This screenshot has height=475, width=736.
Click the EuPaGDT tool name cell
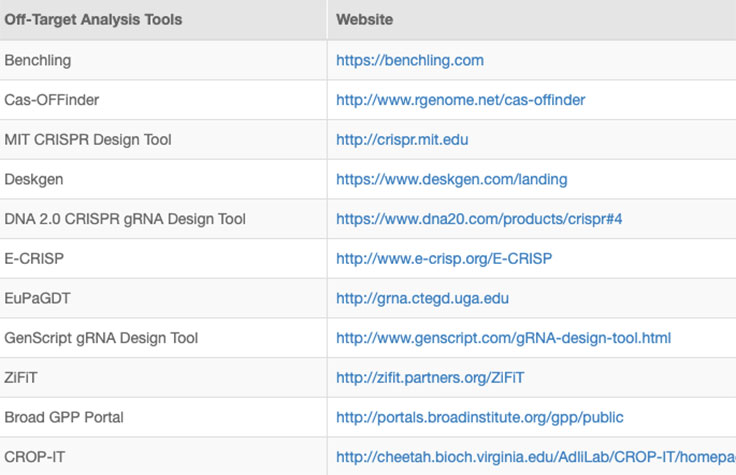point(38,298)
